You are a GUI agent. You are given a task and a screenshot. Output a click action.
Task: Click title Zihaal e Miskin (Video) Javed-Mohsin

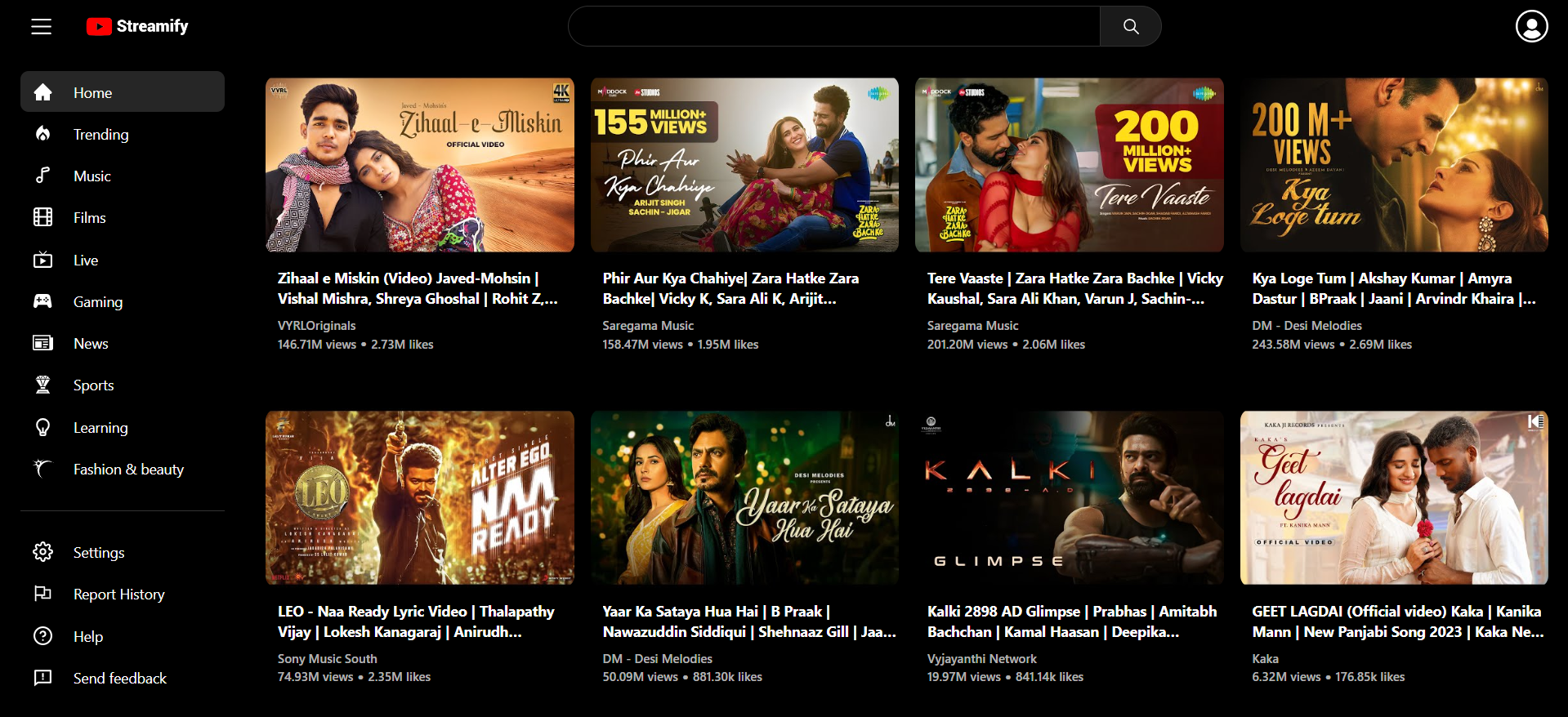418,288
